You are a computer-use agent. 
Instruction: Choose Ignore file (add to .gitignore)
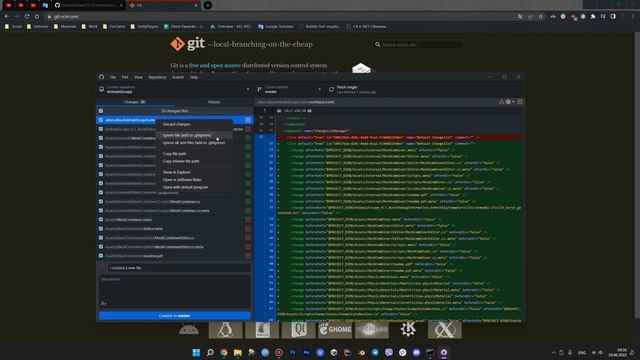(195, 135)
